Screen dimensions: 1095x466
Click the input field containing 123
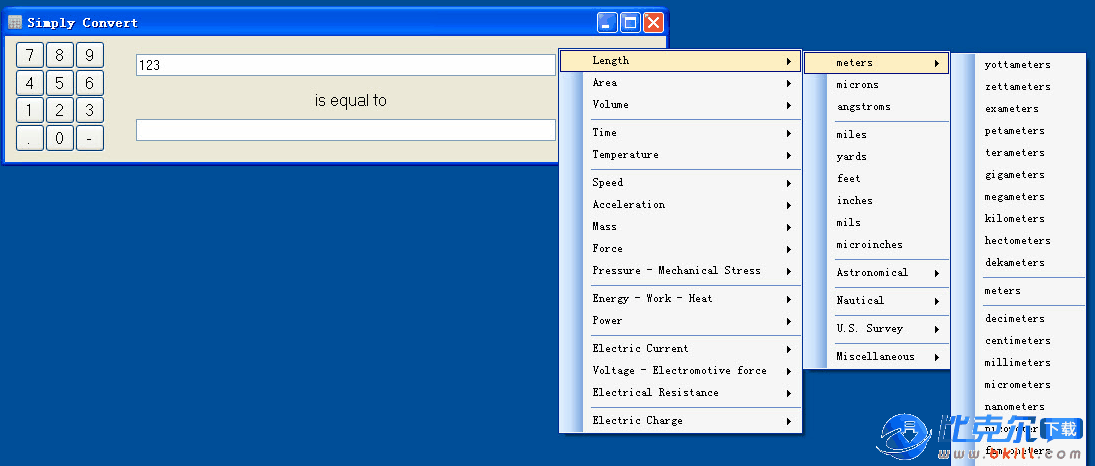pos(345,65)
